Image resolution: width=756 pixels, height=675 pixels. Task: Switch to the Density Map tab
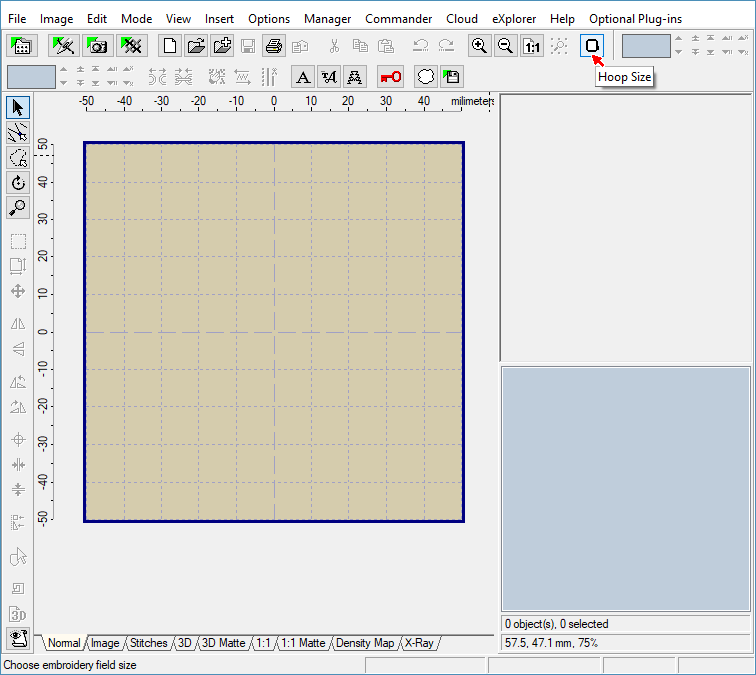point(364,643)
